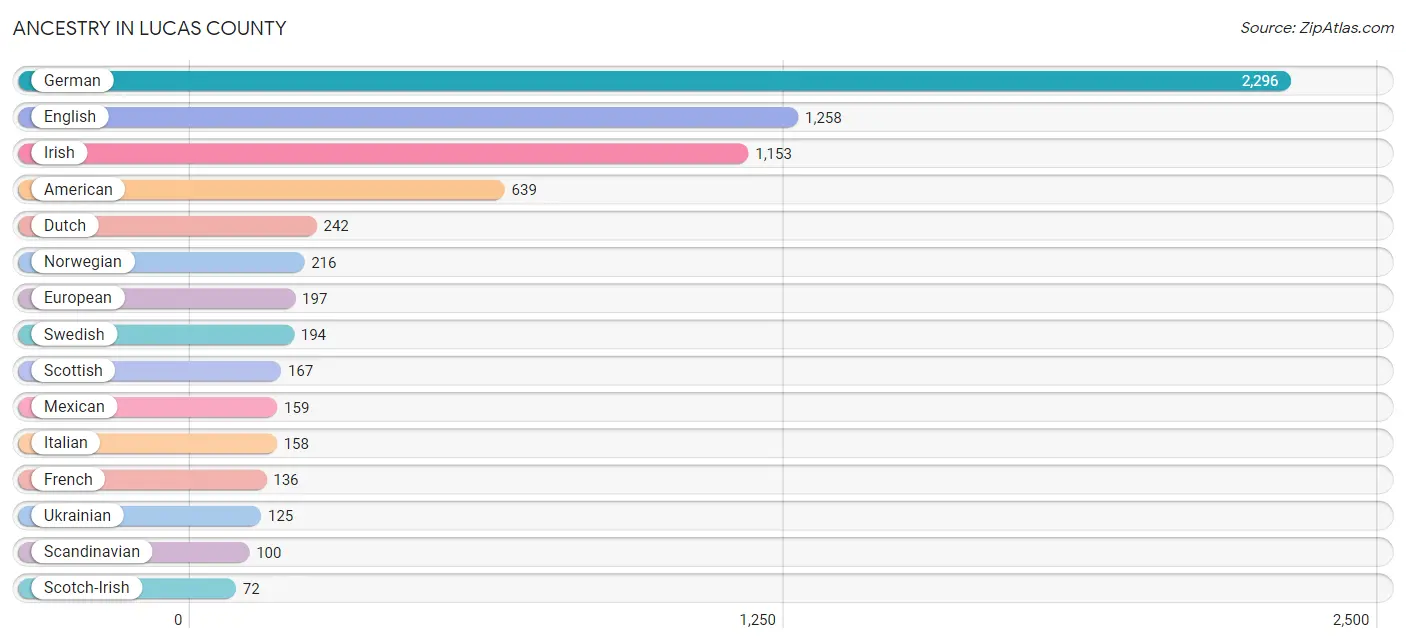Click the 1,153 value for Irish
The height and width of the screenshot is (644, 1406).
click(x=773, y=154)
